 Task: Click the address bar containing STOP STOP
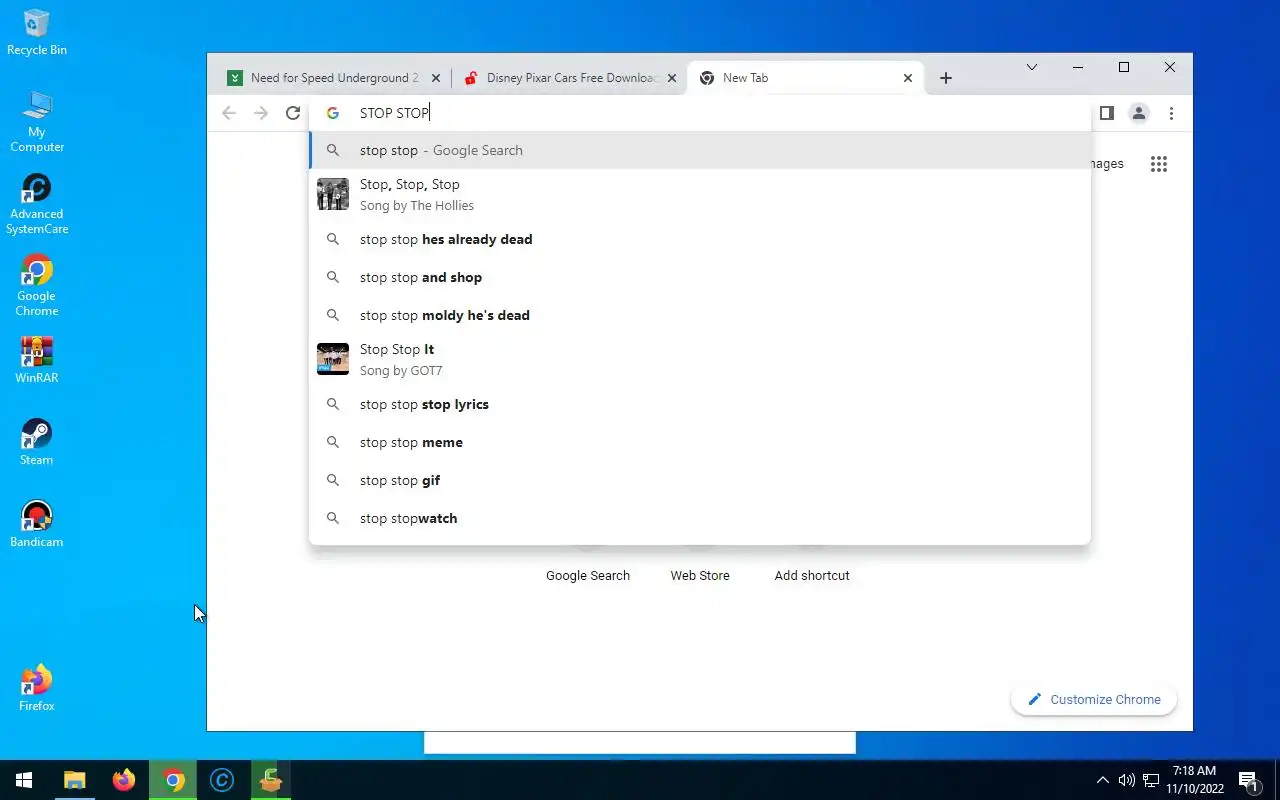click(x=700, y=113)
